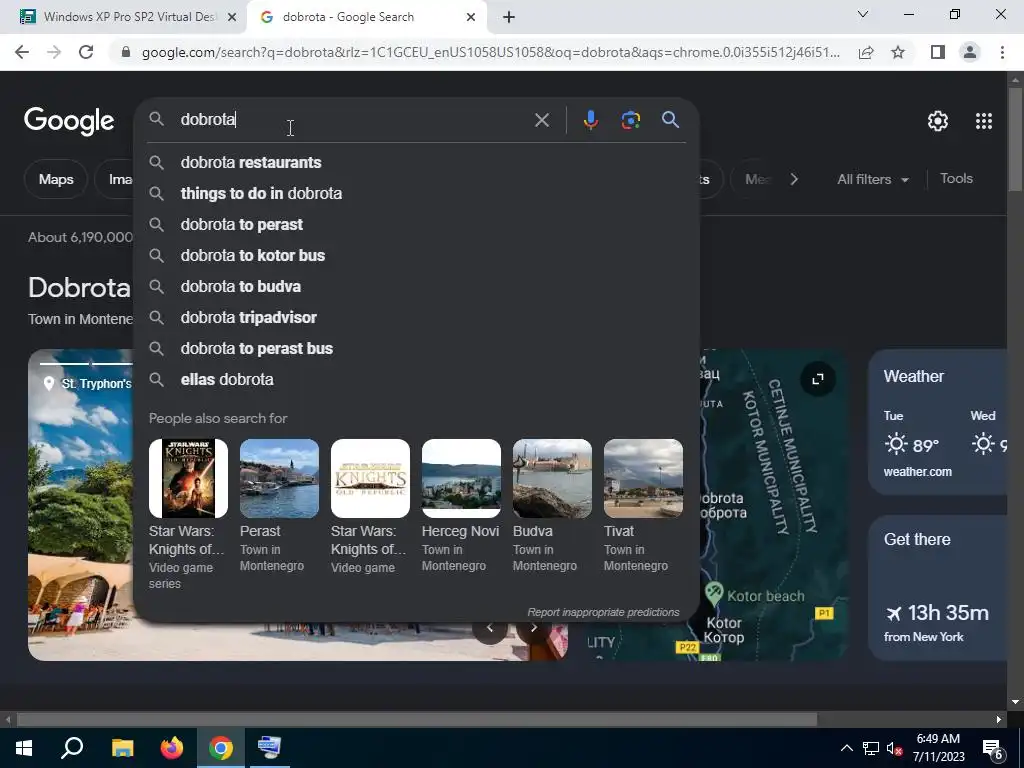Go back with the browser back arrow
The width and height of the screenshot is (1024, 768).
(22, 52)
